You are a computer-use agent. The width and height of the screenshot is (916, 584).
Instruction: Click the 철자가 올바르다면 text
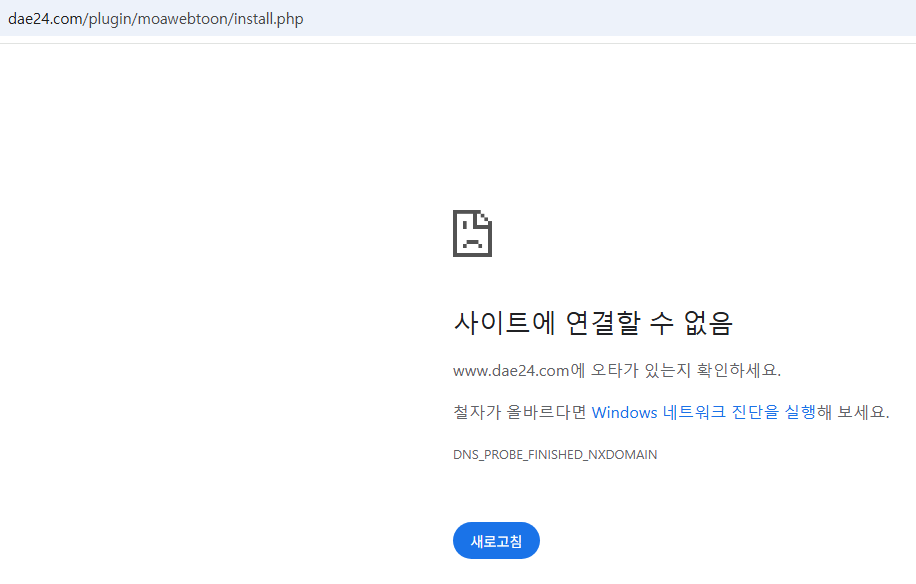(x=520, y=412)
